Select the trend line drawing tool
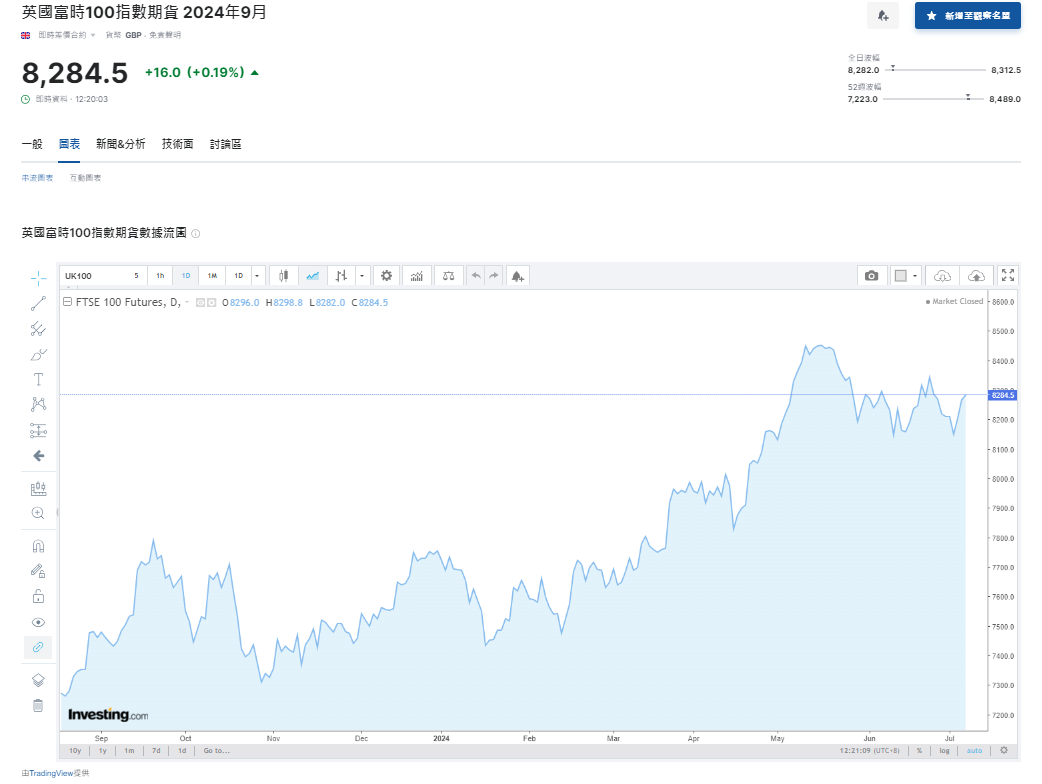Viewport: 1042px width, 784px height. (x=38, y=303)
